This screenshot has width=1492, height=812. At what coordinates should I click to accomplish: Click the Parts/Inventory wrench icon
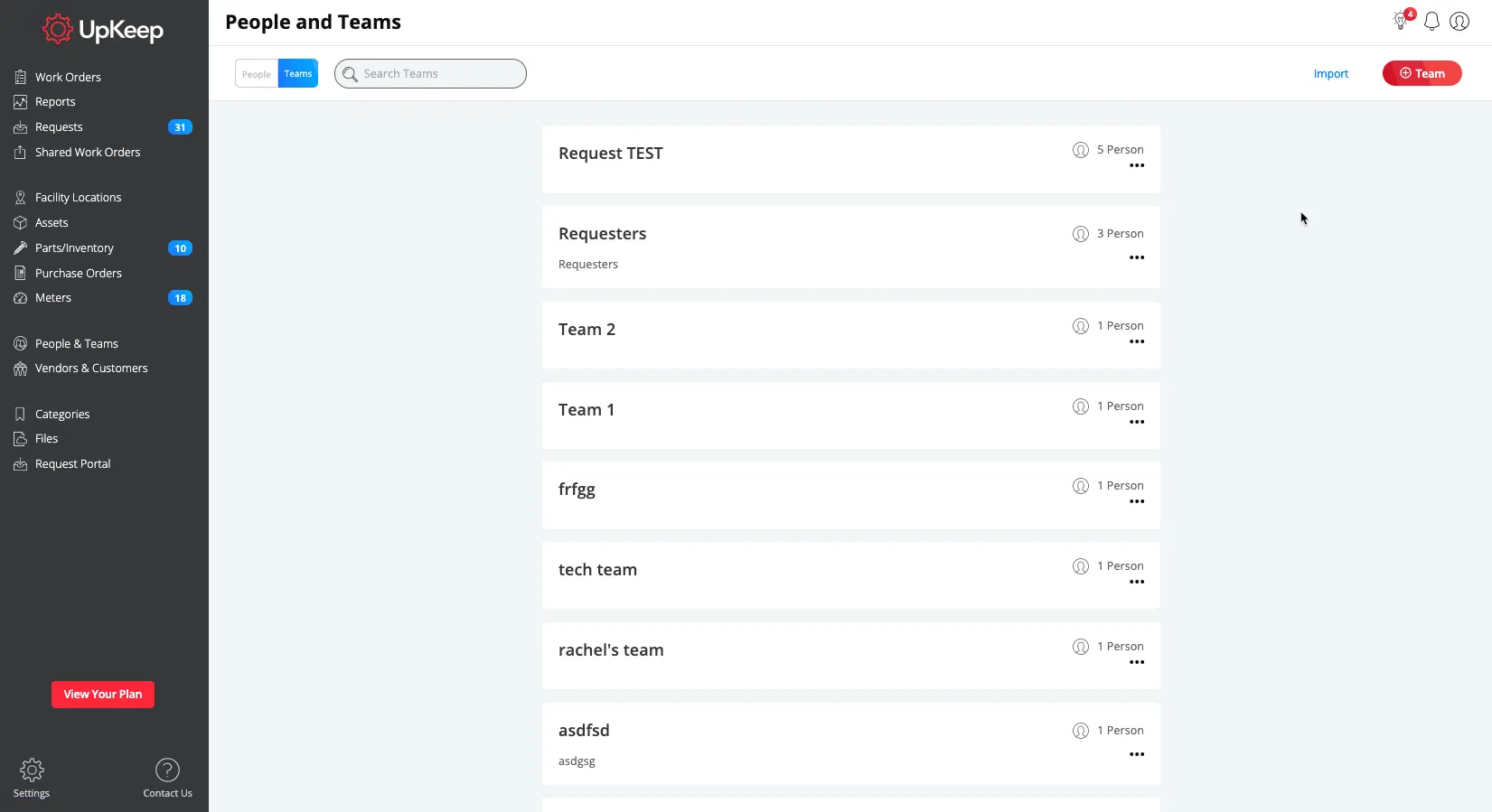(20, 247)
